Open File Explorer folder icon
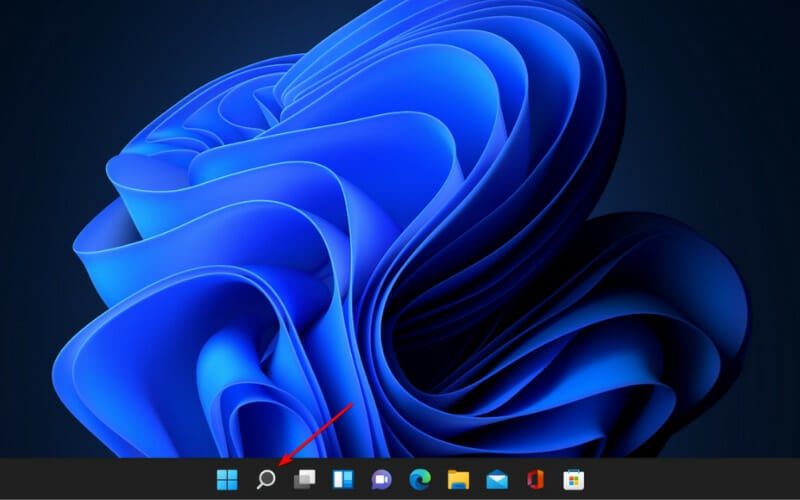Screen dimensions: 800x500 point(458,480)
